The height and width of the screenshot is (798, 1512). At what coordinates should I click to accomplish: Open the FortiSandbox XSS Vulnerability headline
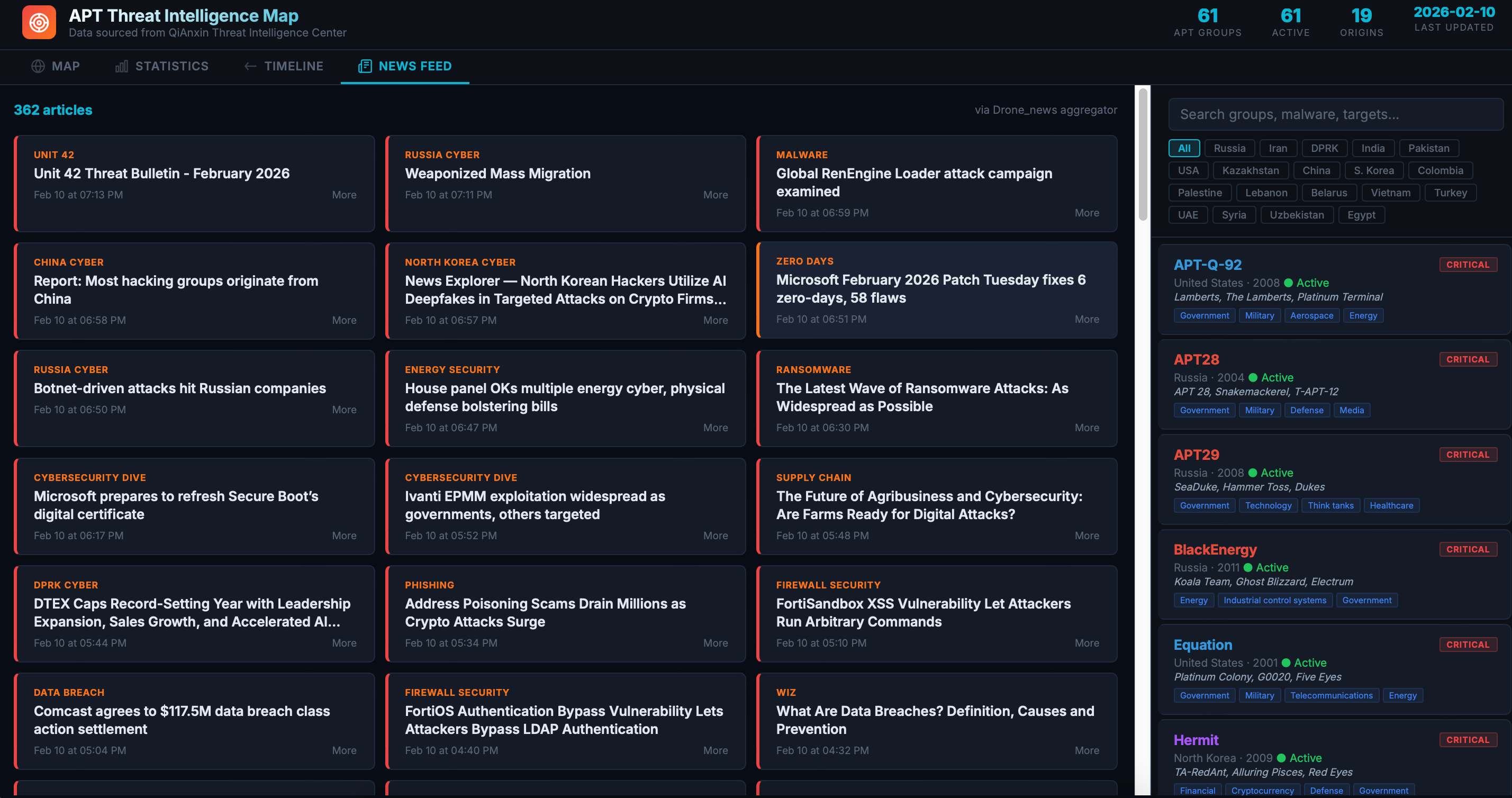click(924, 613)
